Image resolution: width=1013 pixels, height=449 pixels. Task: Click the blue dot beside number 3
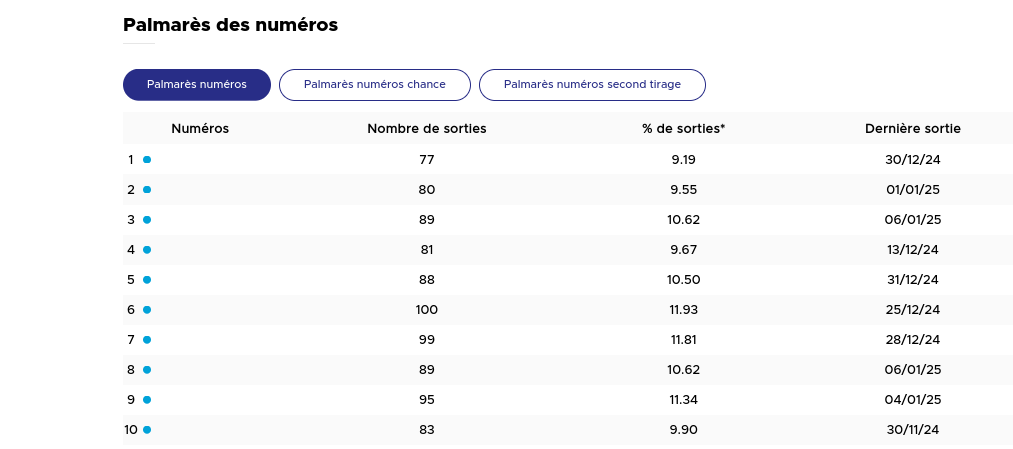tap(147, 220)
